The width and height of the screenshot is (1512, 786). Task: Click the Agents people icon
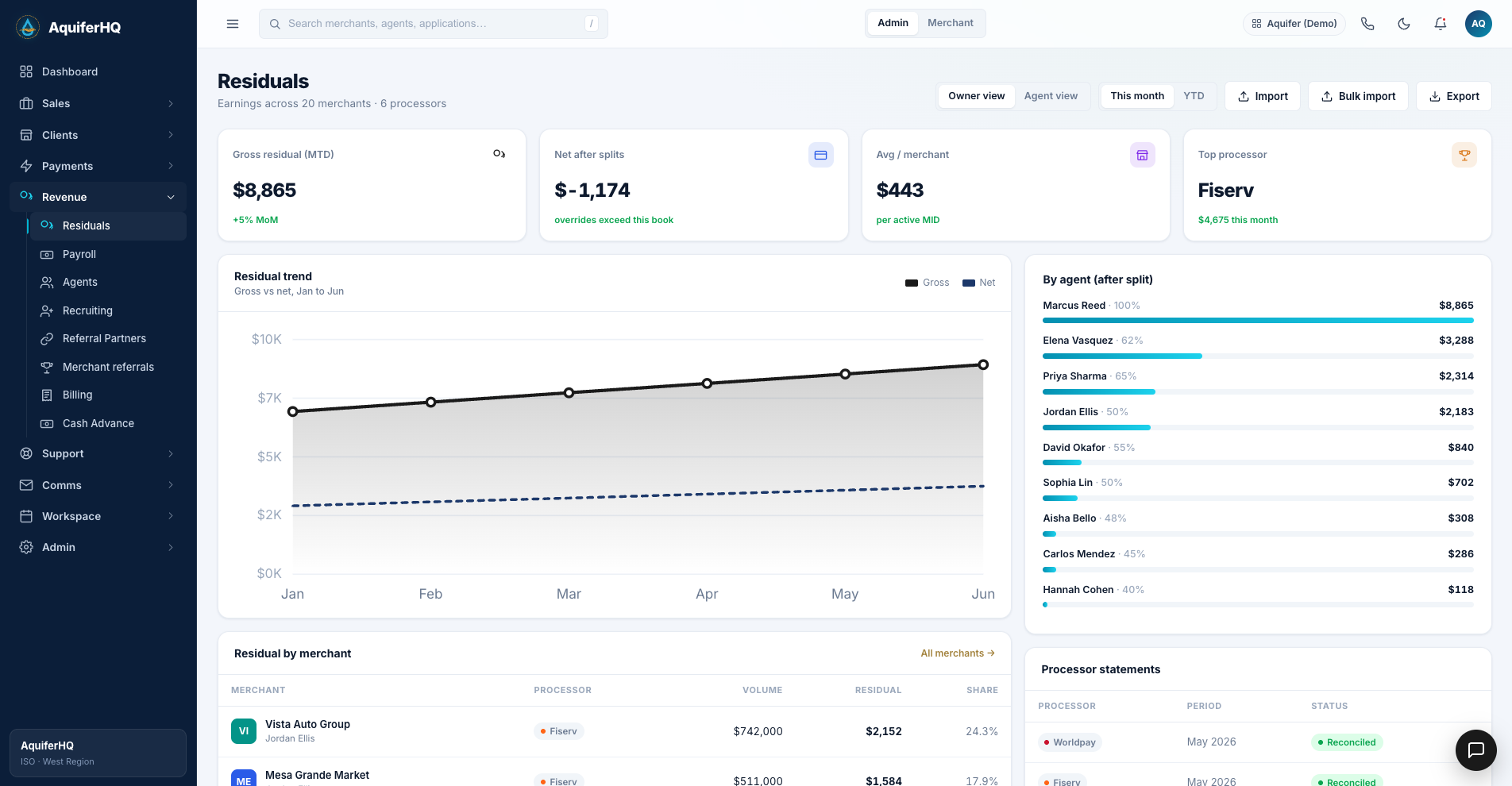point(47,283)
